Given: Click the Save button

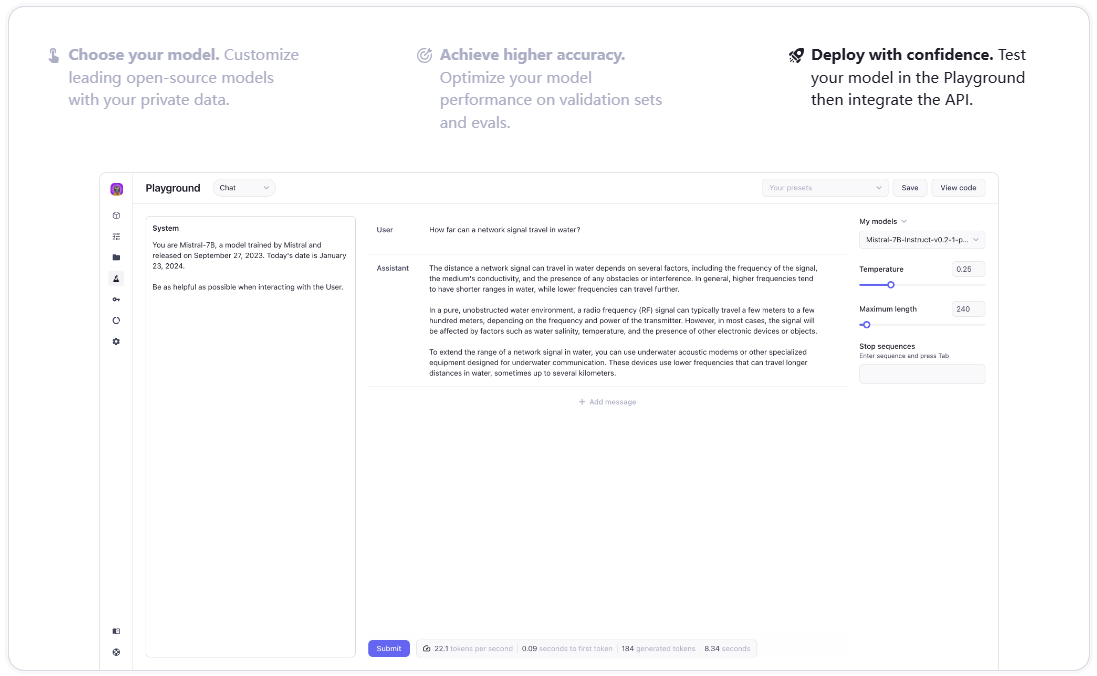Looking at the screenshot, I should pyautogui.click(x=909, y=188).
